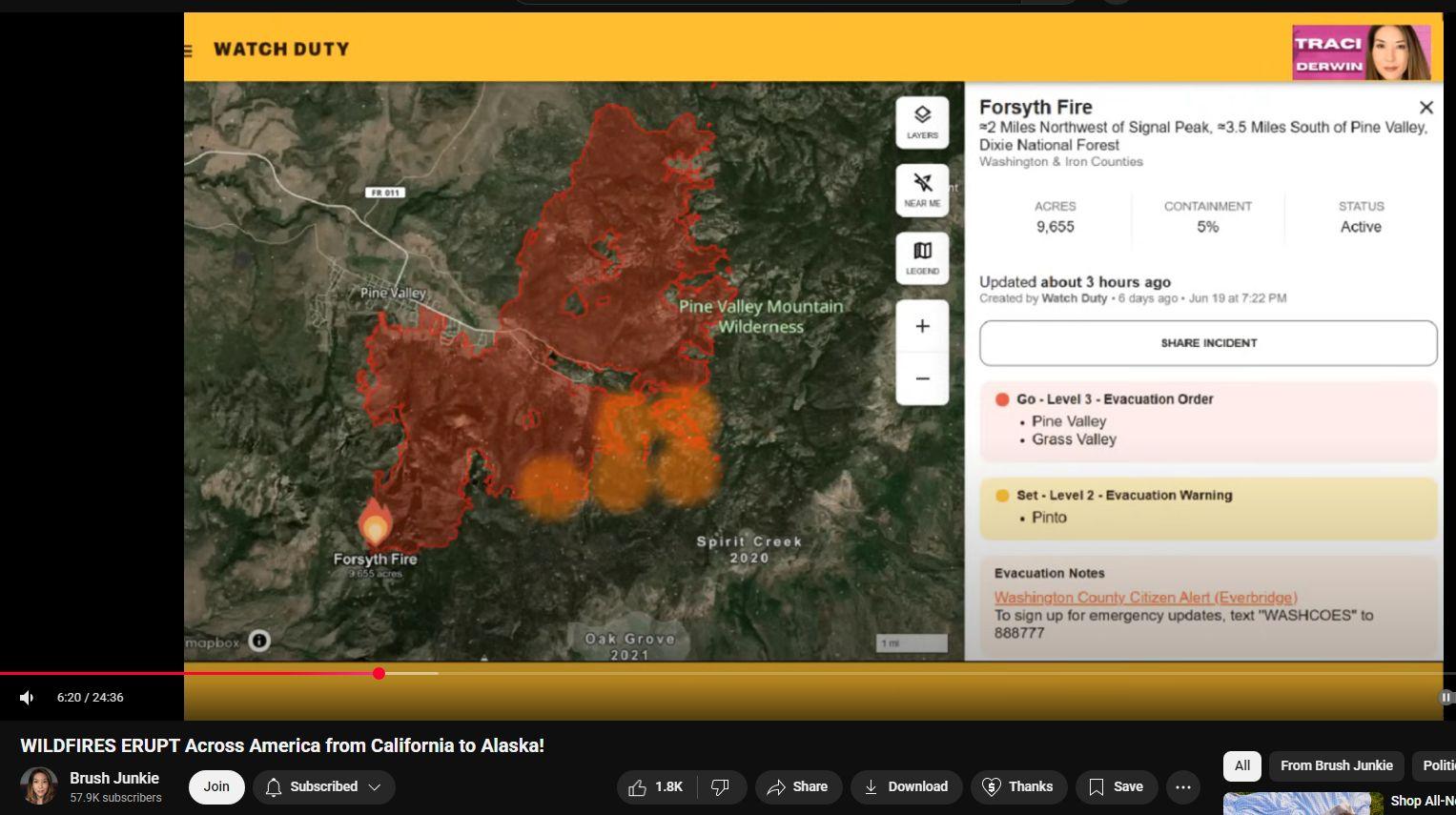Screen dimensions: 1456x815
Task: Open the Layers map control
Action: coord(922,122)
